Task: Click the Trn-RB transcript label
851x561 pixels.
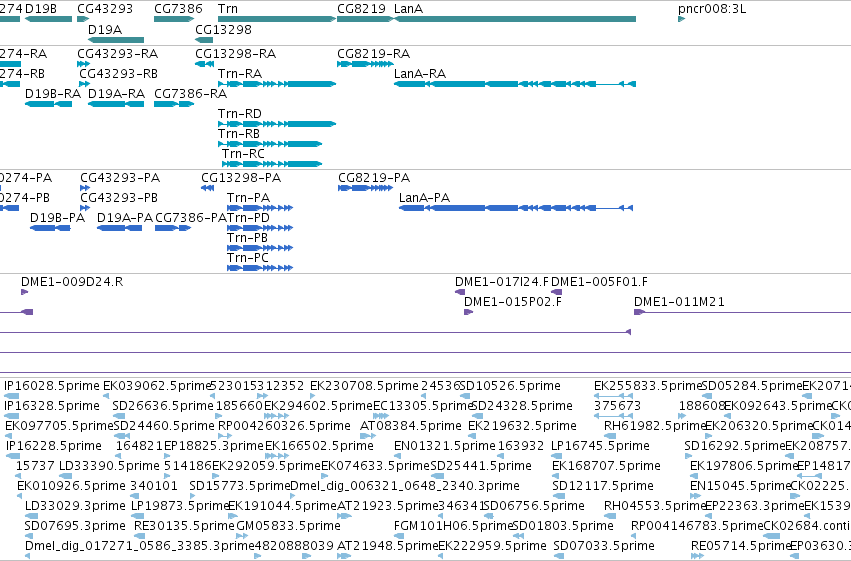Action: click(x=239, y=134)
